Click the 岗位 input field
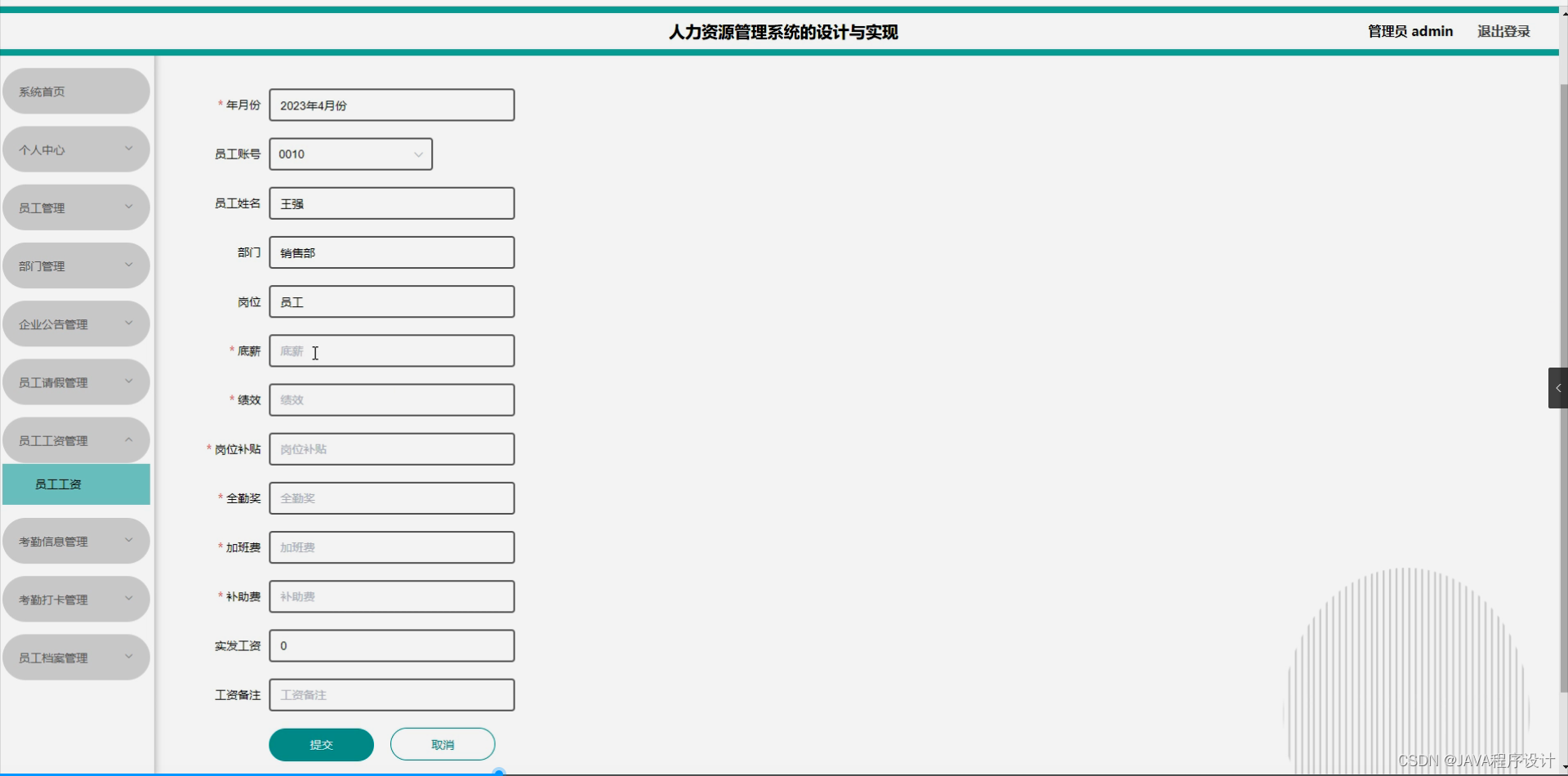The width and height of the screenshot is (1568, 776). click(x=392, y=301)
